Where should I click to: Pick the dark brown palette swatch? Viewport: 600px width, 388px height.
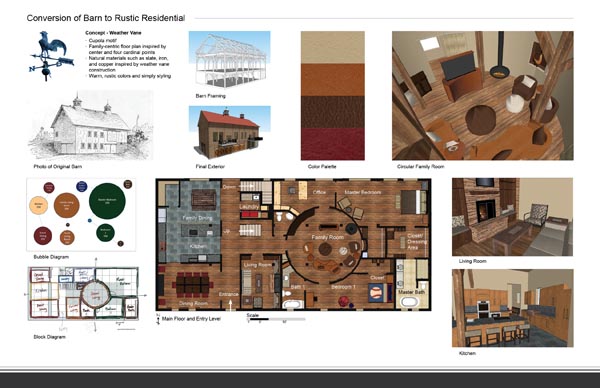point(333,112)
